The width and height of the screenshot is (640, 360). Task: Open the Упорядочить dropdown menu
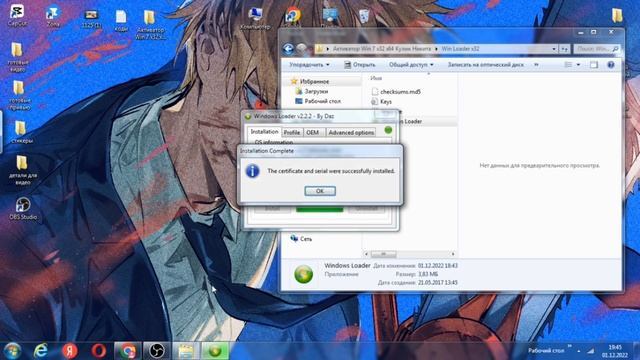click(x=309, y=64)
